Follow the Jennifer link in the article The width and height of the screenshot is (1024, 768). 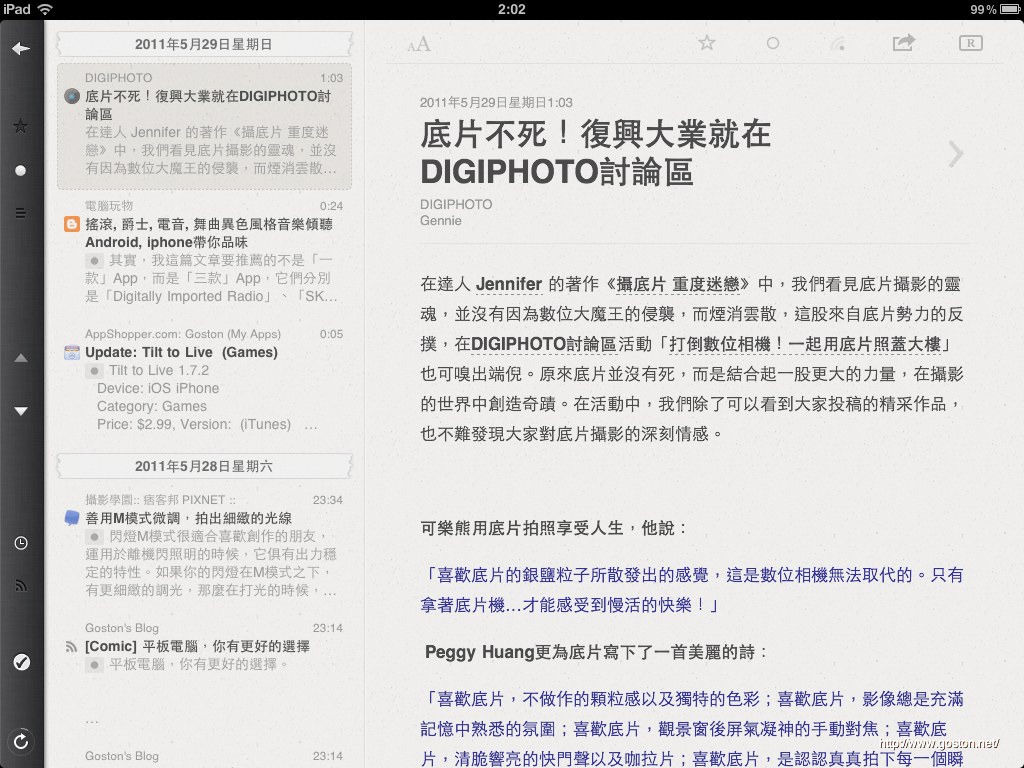509,284
